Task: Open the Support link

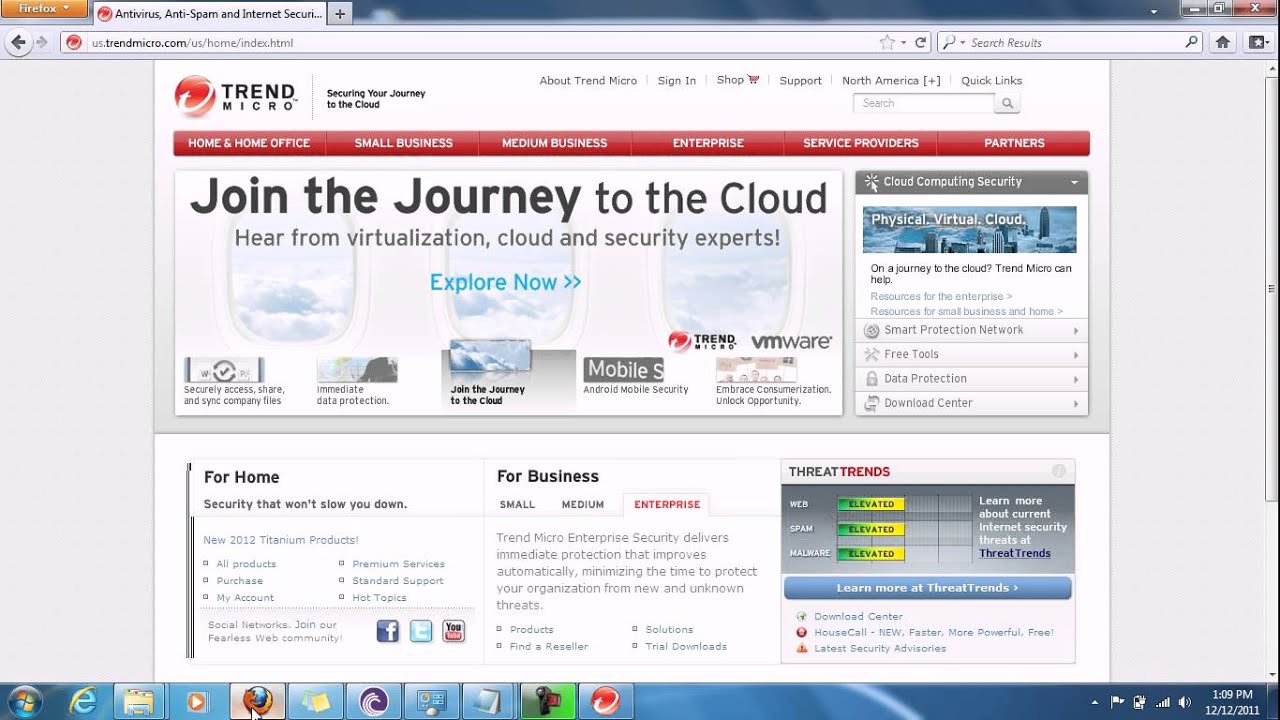Action: (x=800, y=80)
